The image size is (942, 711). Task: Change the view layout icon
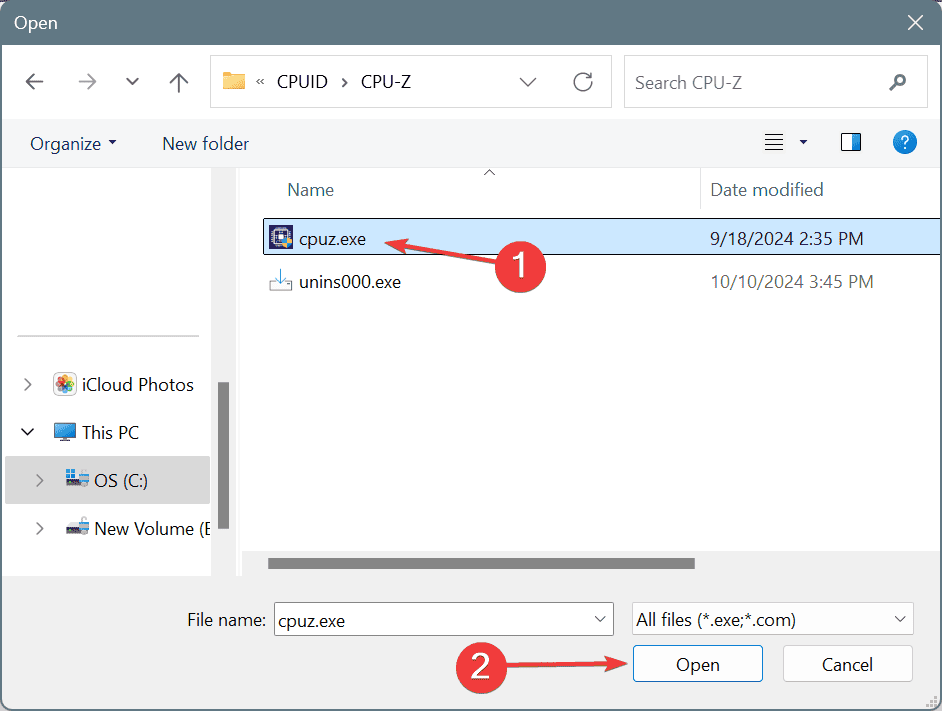point(774,142)
